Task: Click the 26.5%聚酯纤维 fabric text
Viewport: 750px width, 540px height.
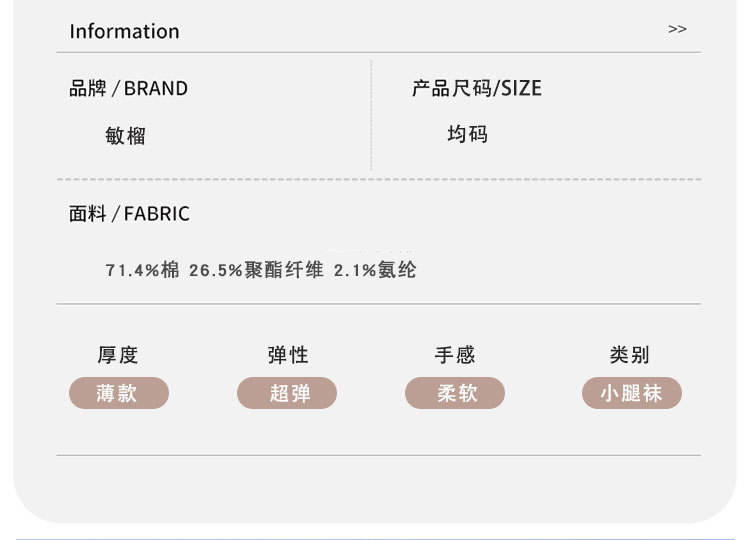Action: [x=256, y=270]
